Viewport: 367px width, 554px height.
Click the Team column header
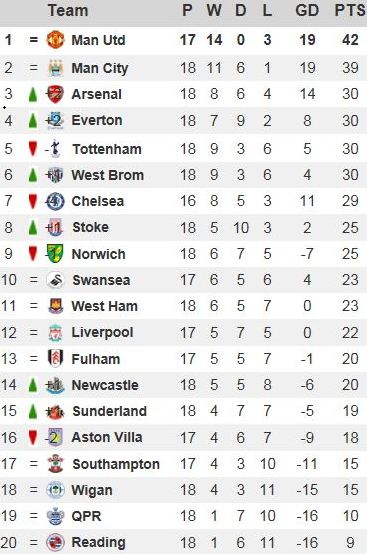point(68,10)
